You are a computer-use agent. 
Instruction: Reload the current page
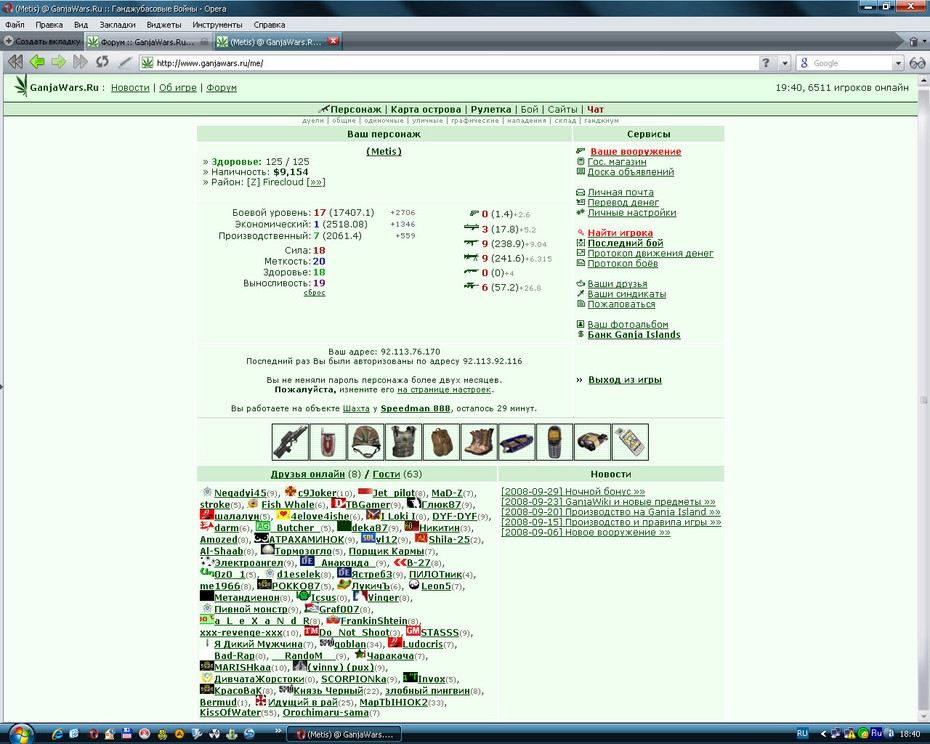point(102,62)
